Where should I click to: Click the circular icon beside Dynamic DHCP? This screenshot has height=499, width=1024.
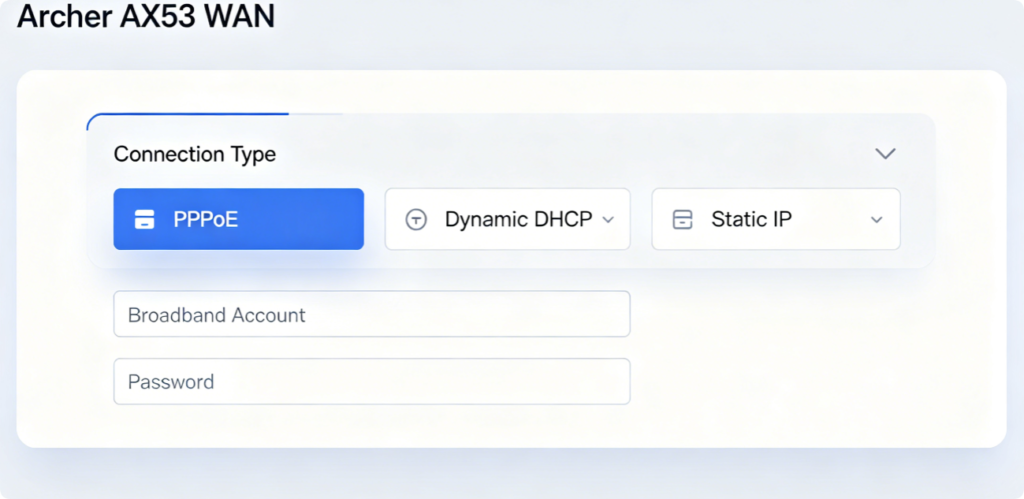tap(416, 219)
